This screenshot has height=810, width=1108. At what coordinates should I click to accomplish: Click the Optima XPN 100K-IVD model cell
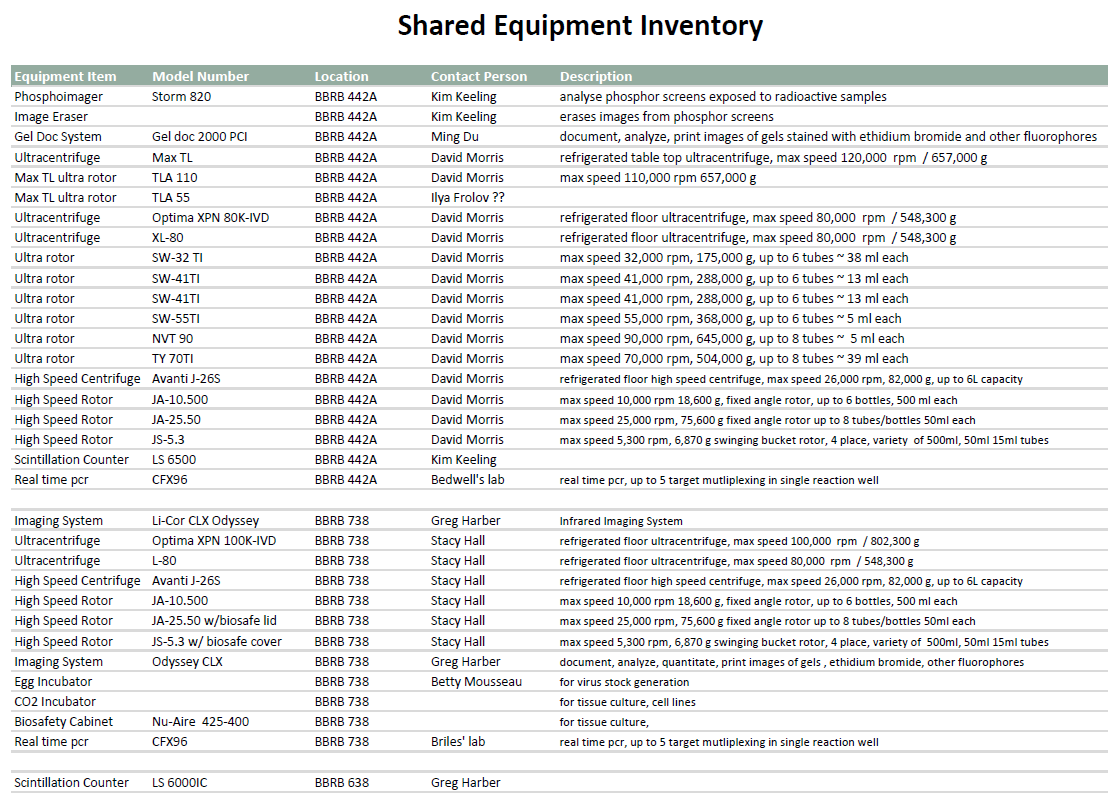click(214, 541)
